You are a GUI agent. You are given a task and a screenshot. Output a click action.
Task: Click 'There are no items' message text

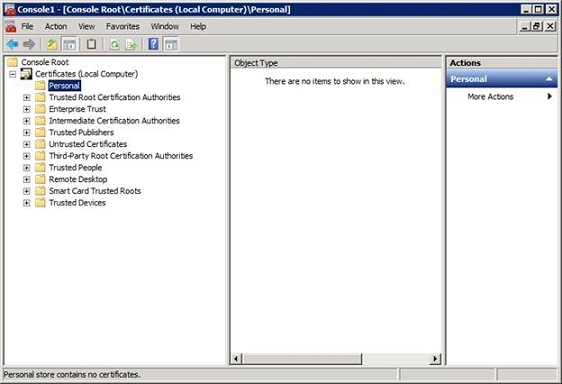[x=335, y=81]
